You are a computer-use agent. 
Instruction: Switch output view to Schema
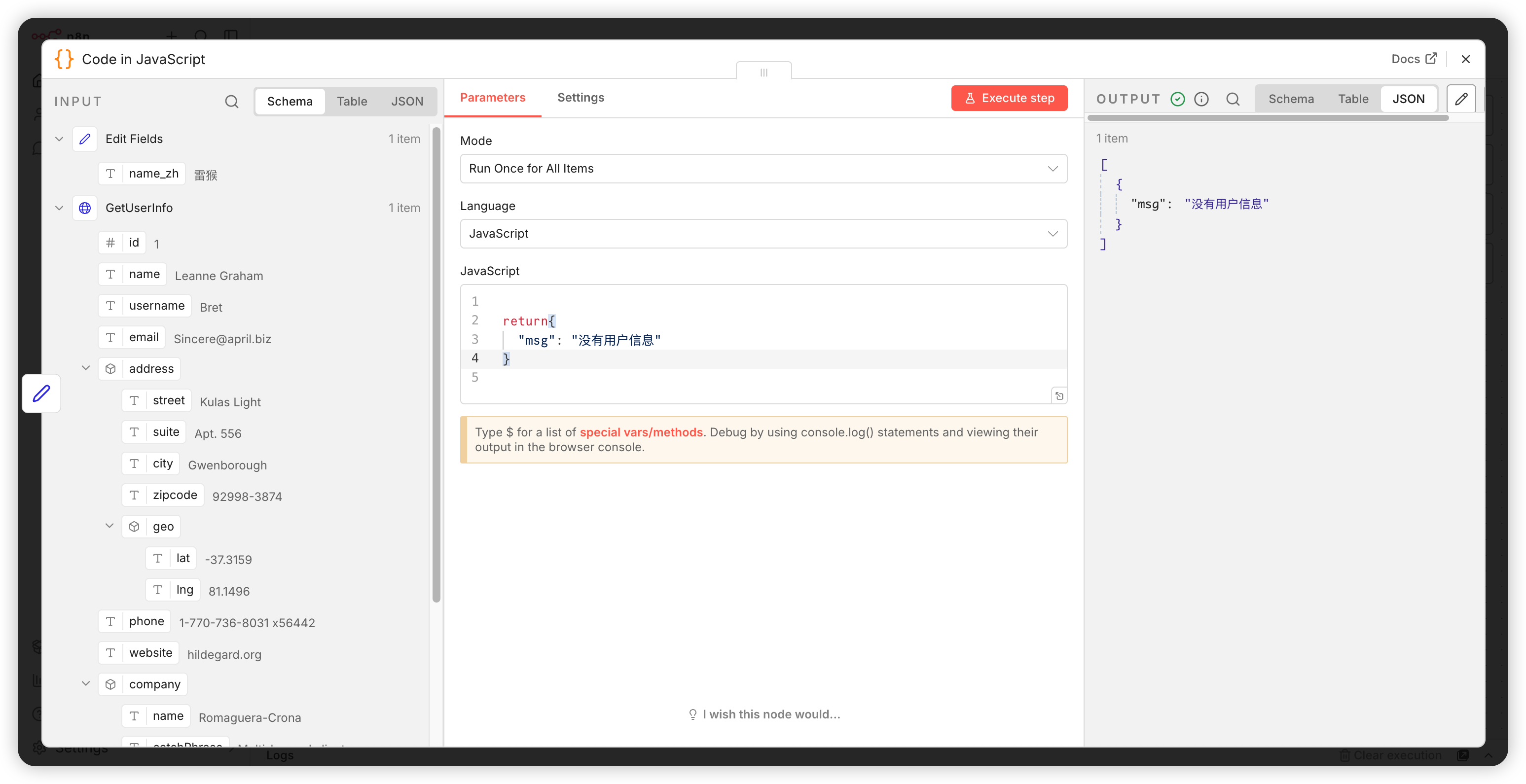pos(1291,99)
